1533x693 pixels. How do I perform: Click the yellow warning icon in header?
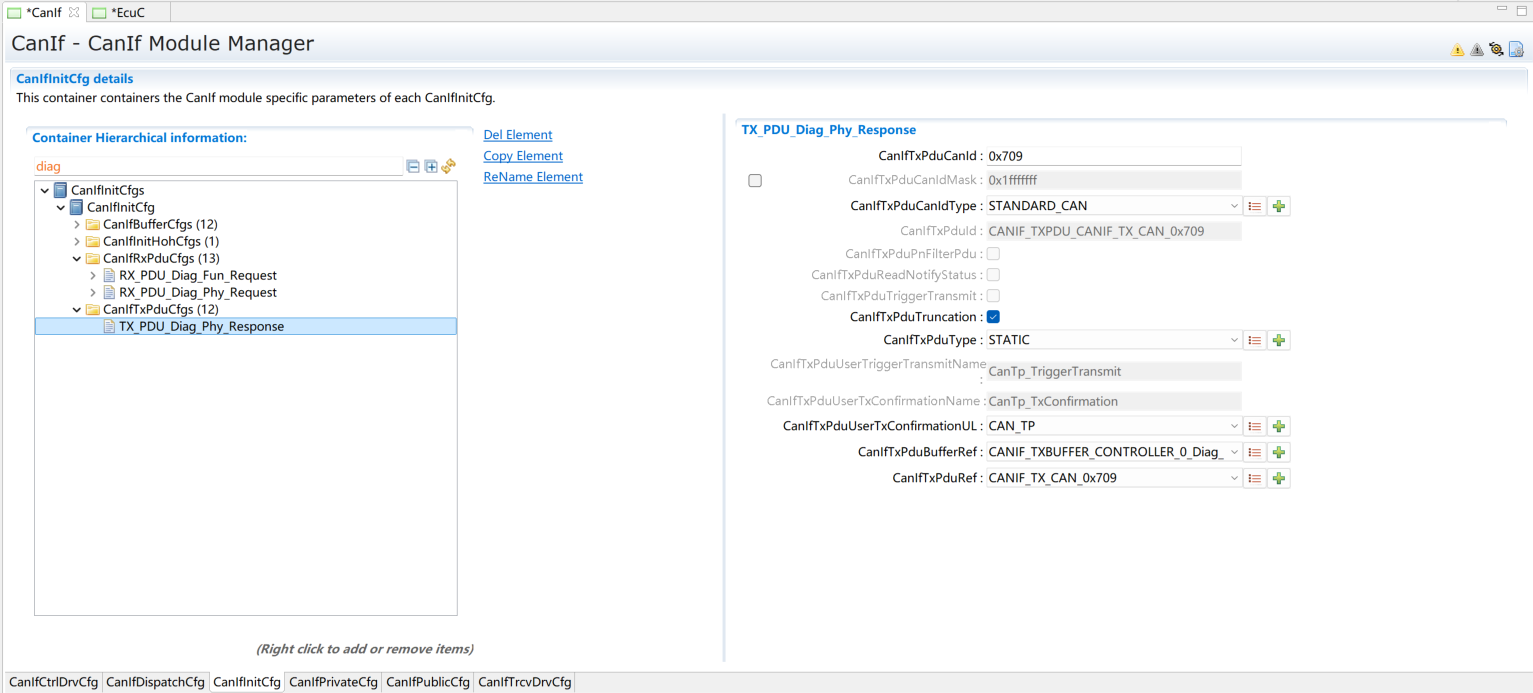[x=1457, y=50]
